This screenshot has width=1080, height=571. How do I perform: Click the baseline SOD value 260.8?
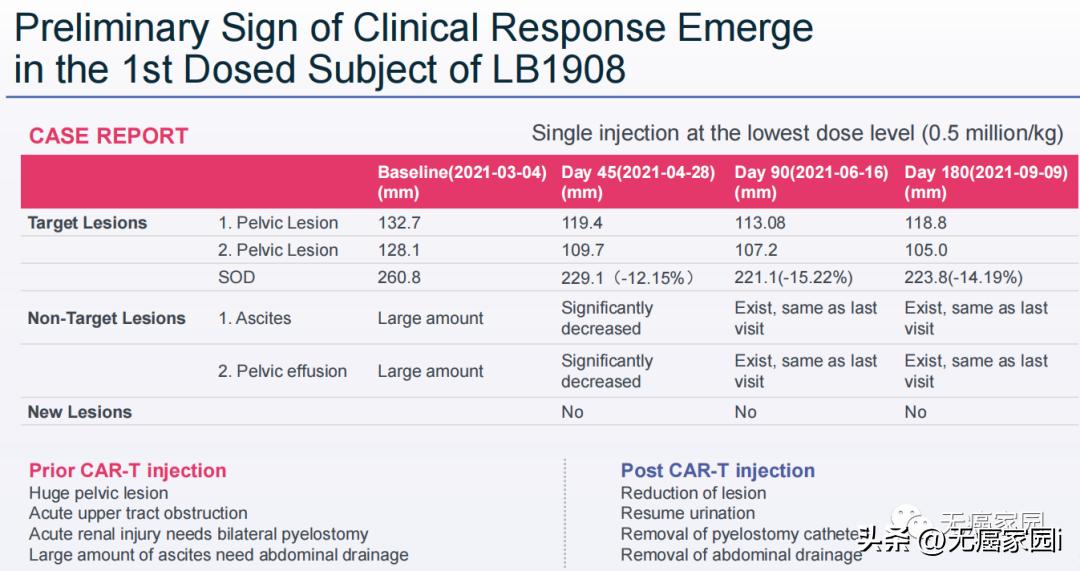[x=399, y=277]
